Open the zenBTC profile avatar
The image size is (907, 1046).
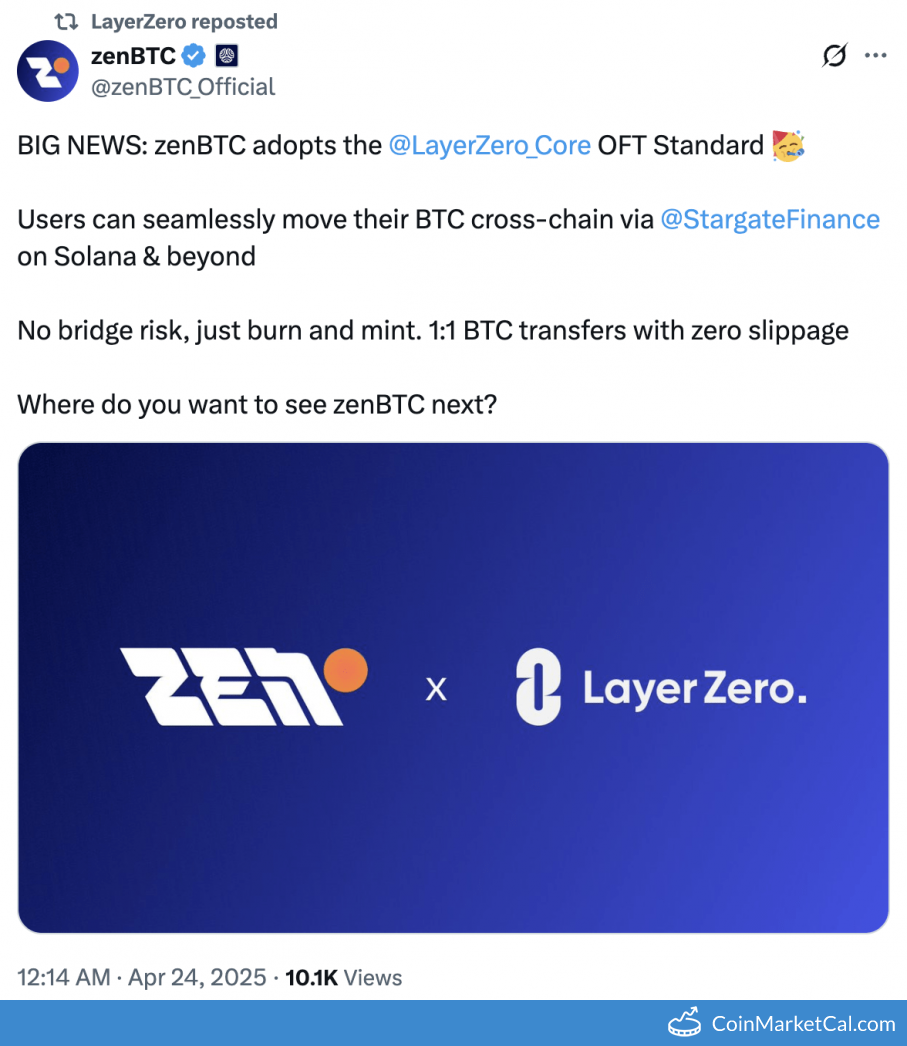point(48,71)
